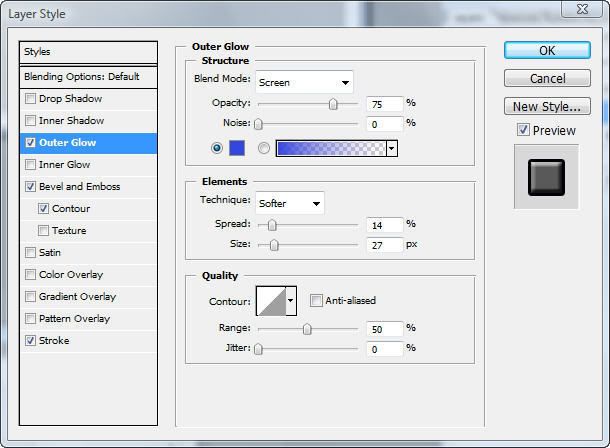Expand the Contour picker arrow

point(291,301)
